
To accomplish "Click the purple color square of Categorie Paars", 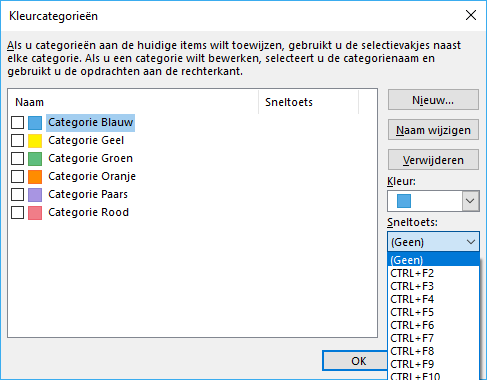I will tap(35, 195).
